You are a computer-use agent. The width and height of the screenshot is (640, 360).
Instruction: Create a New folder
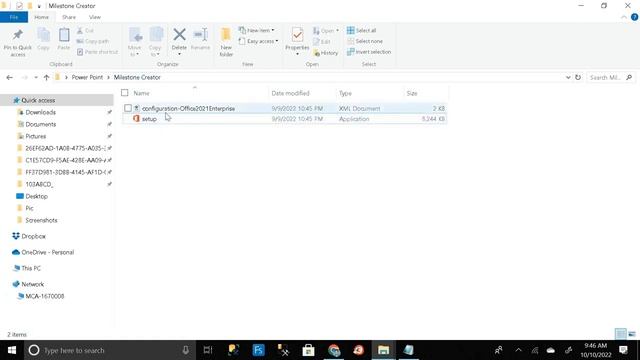(226, 42)
